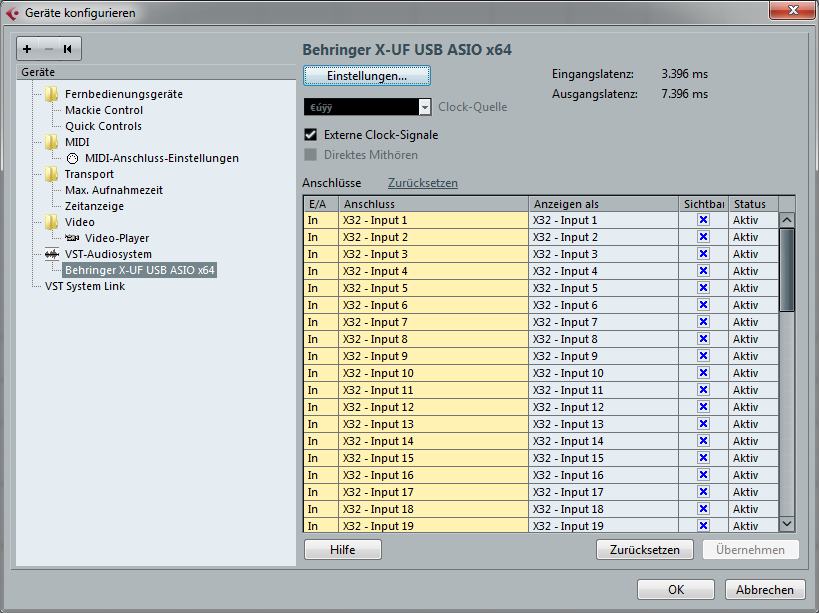The image size is (819, 613).
Task: Click Anschluss cell 'X32 - Input 16'
Action: click(434, 475)
